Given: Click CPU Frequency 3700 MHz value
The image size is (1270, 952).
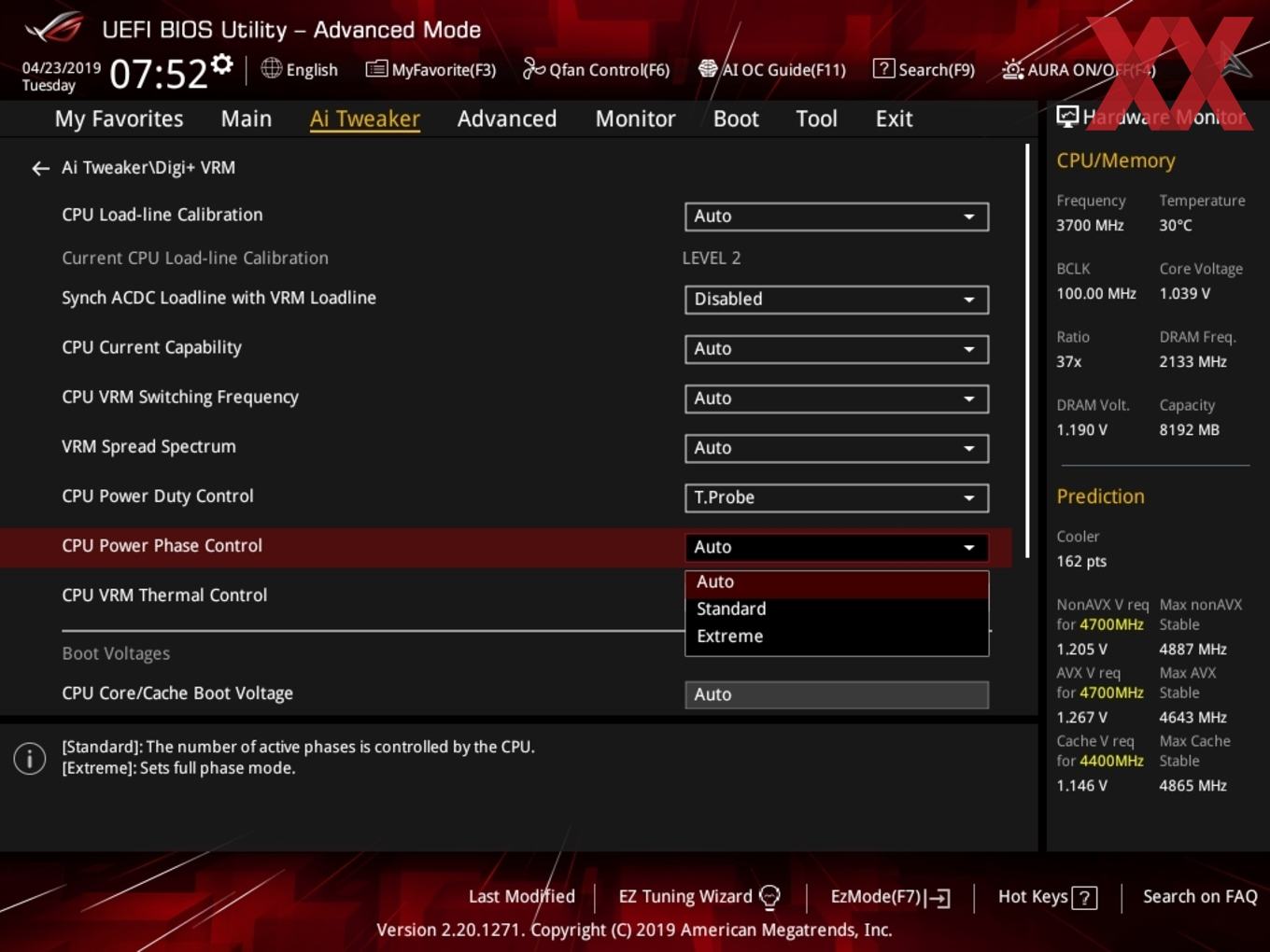Looking at the screenshot, I should click(1090, 225).
